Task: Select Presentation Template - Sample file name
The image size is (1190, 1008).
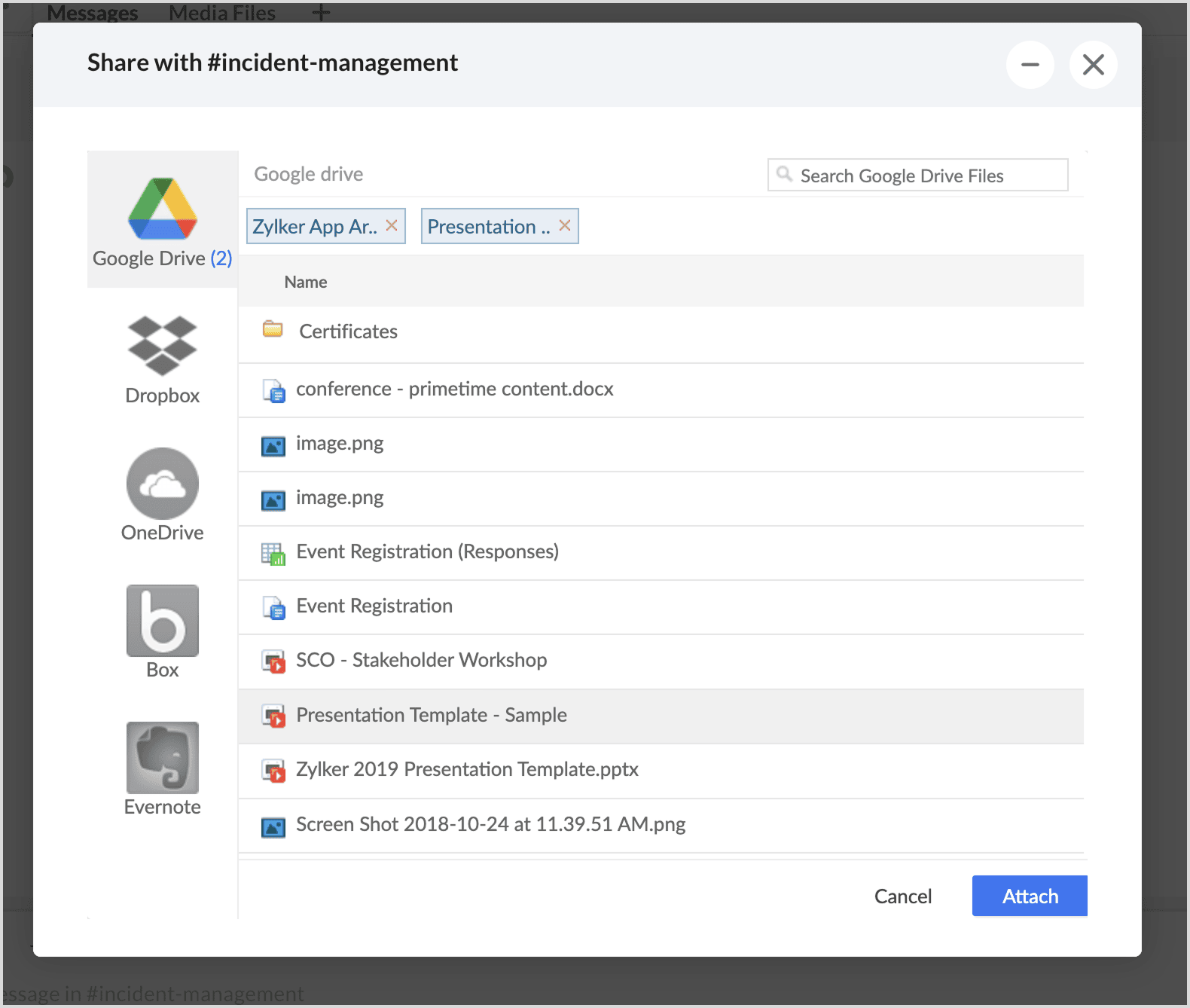Action: [432, 715]
